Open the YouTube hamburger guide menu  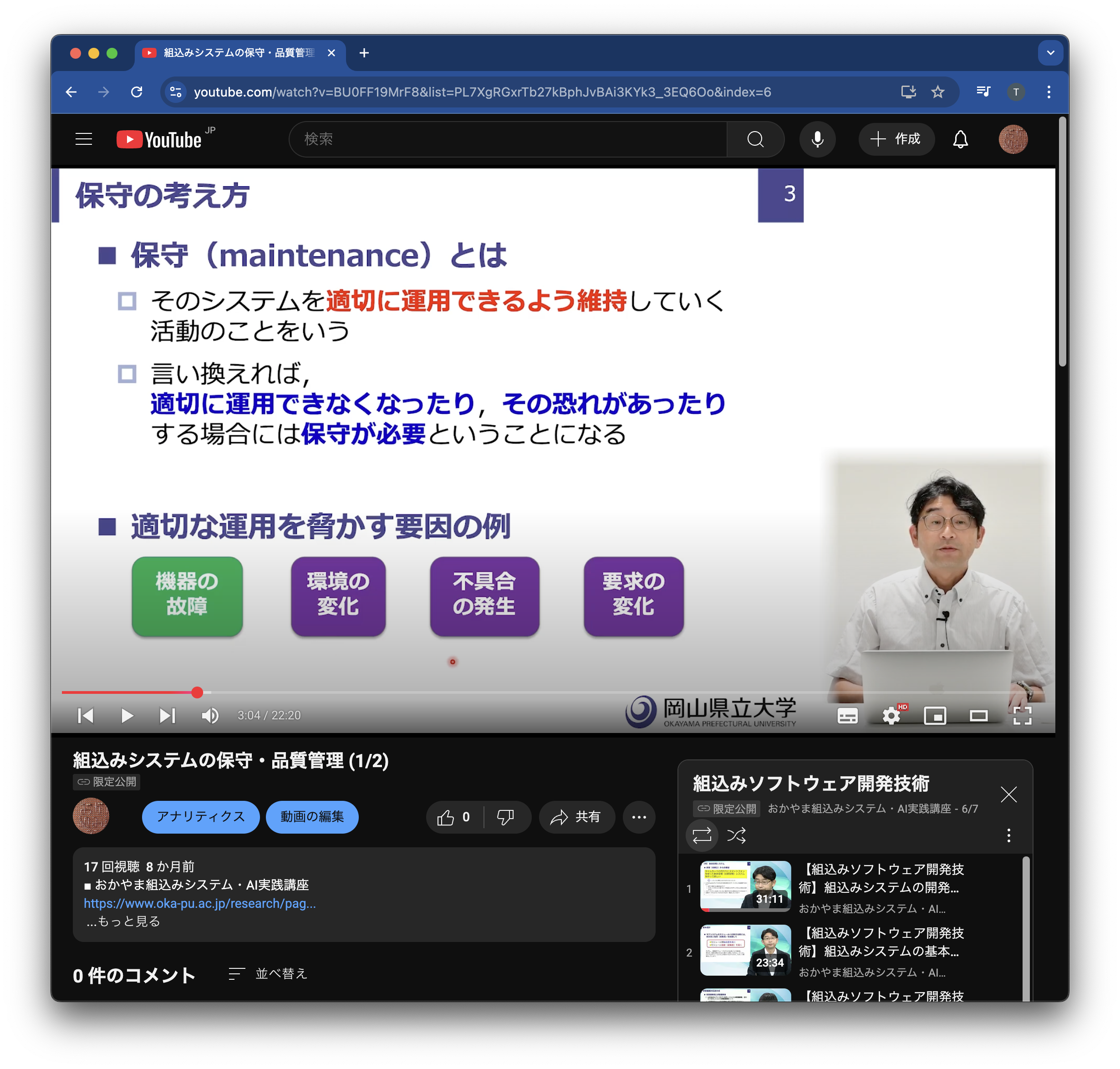pyautogui.click(x=84, y=139)
